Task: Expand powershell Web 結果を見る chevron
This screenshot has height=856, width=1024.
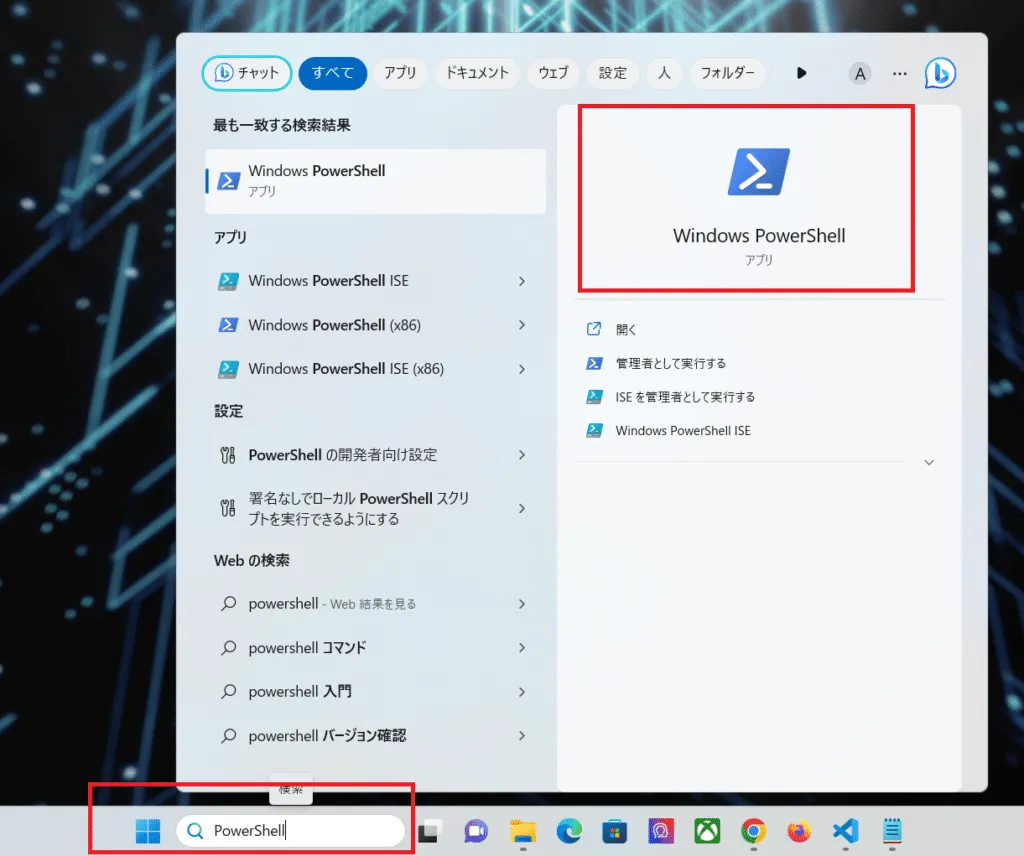Action: [x=522, y=605]
